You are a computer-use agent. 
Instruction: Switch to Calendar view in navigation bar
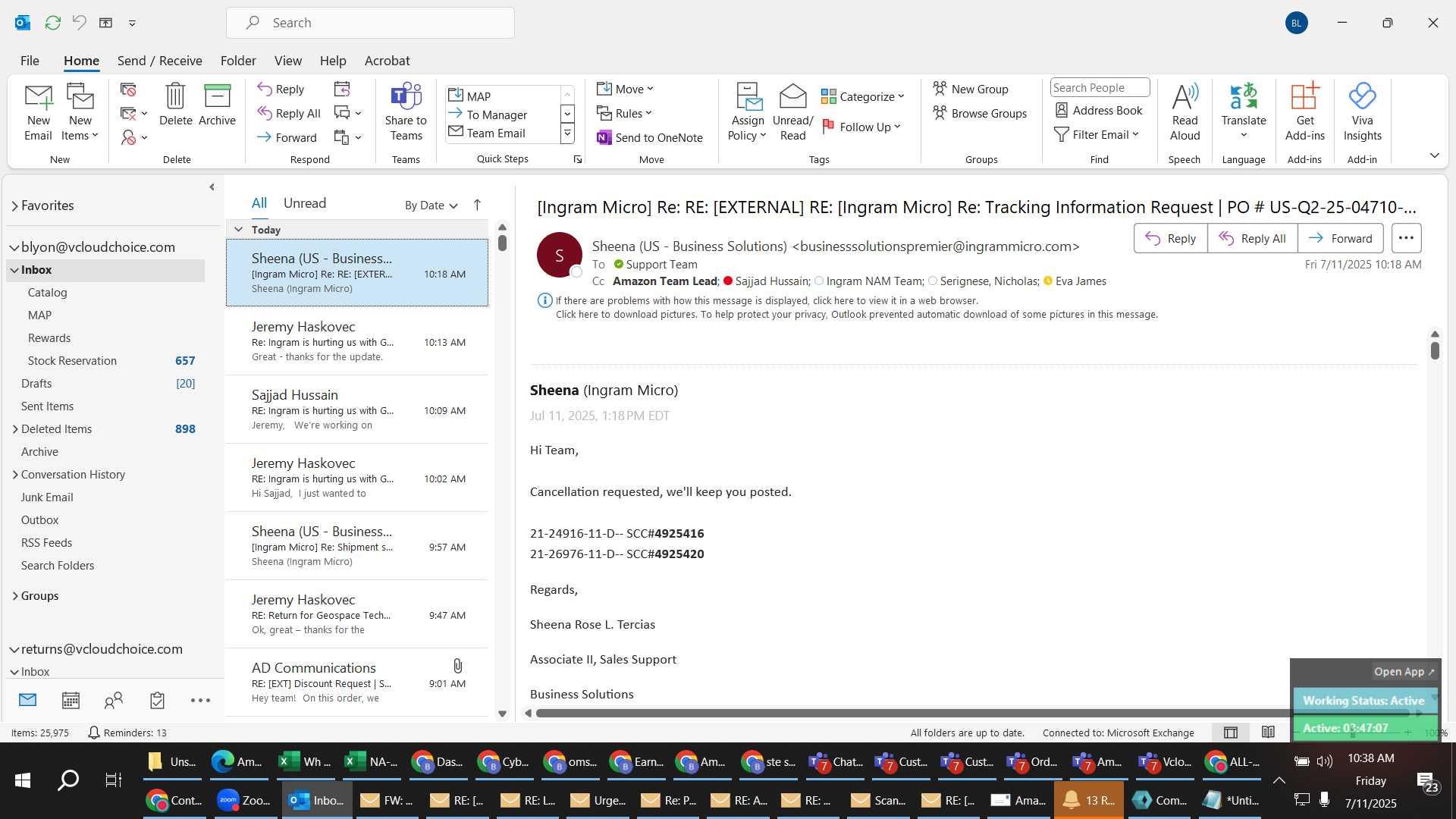71,701
